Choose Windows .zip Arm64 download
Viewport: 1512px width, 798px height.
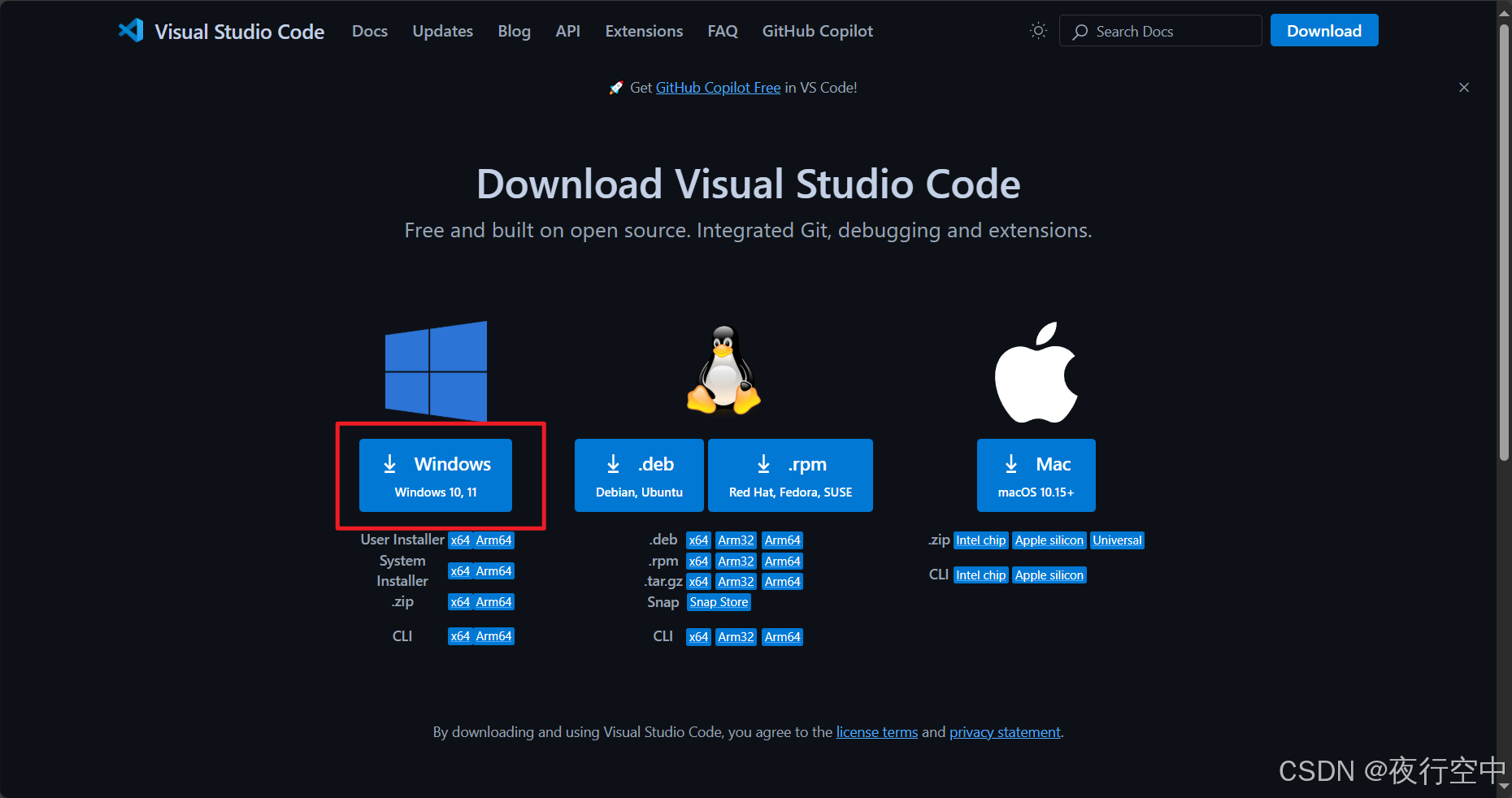click(x=493, y=602)
